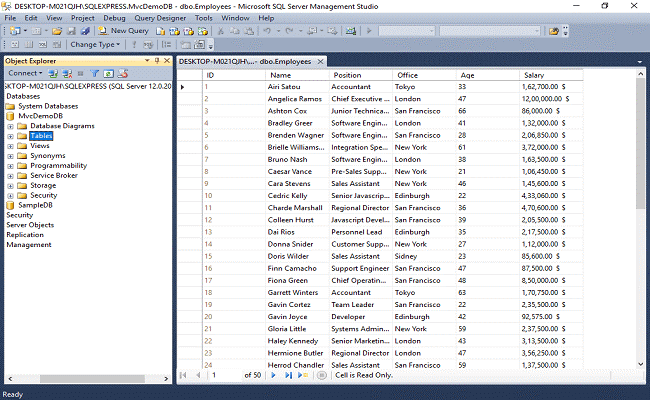Open the Change Type dropdown
650x400 pixels.
tap(95, 44)
